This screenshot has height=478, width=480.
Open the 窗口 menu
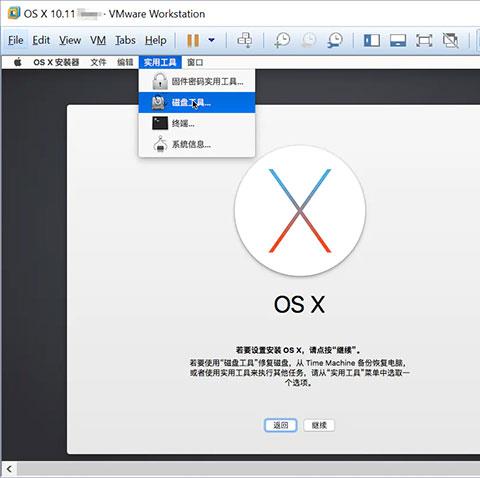click(x=195, y=62)
